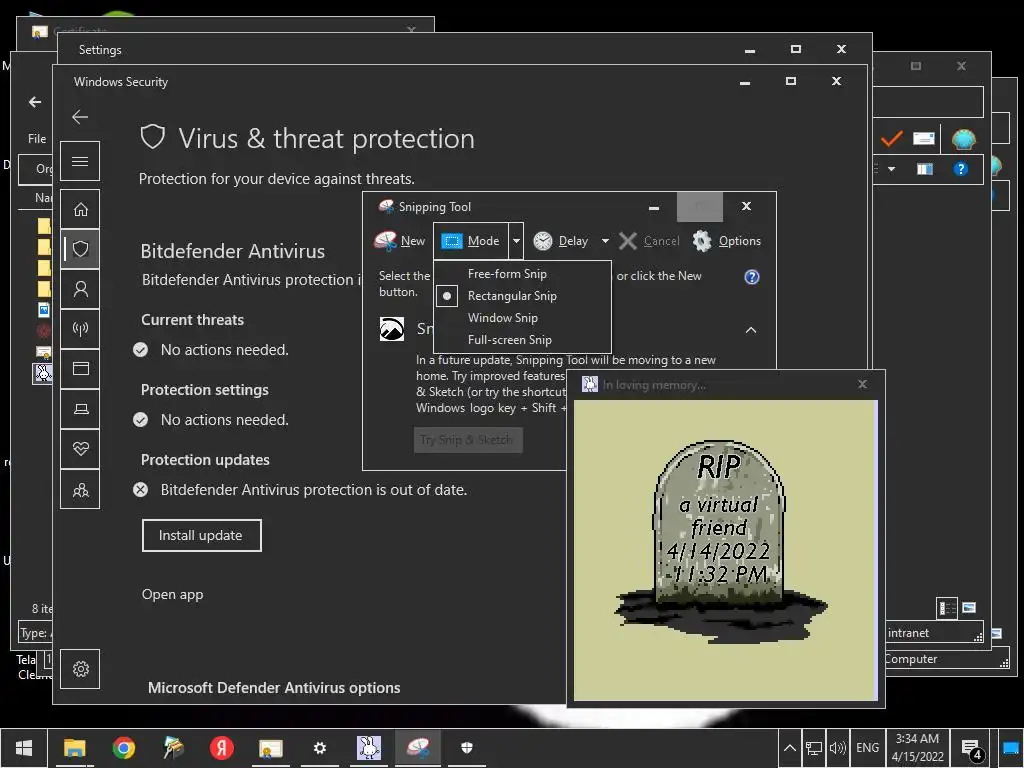
Task: Click the 'Current threats' heading
Action: (193, 319)
